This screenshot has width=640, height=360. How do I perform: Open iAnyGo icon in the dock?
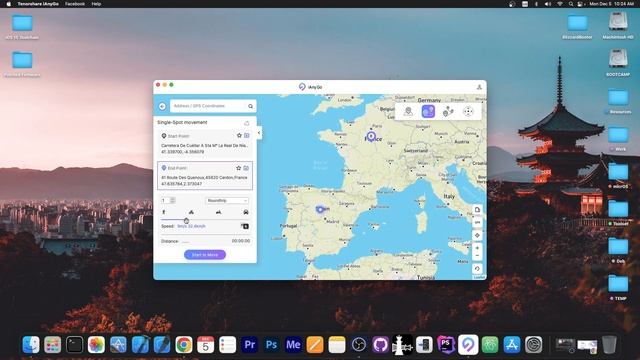tap(468, 345)
